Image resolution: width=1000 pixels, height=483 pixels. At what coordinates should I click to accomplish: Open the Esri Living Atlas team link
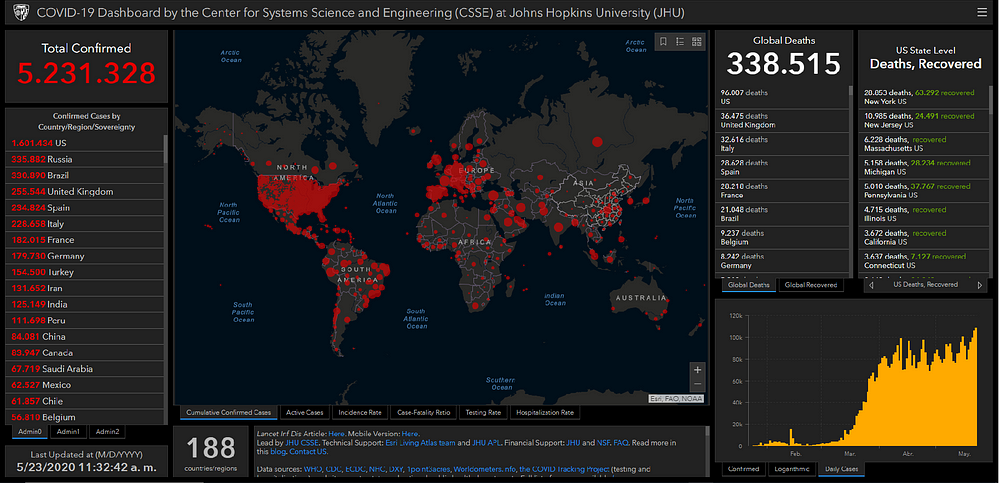tap(420, 442)
